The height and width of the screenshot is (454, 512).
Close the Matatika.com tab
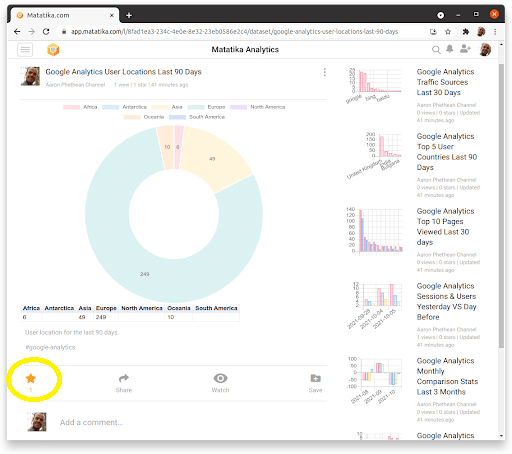(x=112, y=15)
